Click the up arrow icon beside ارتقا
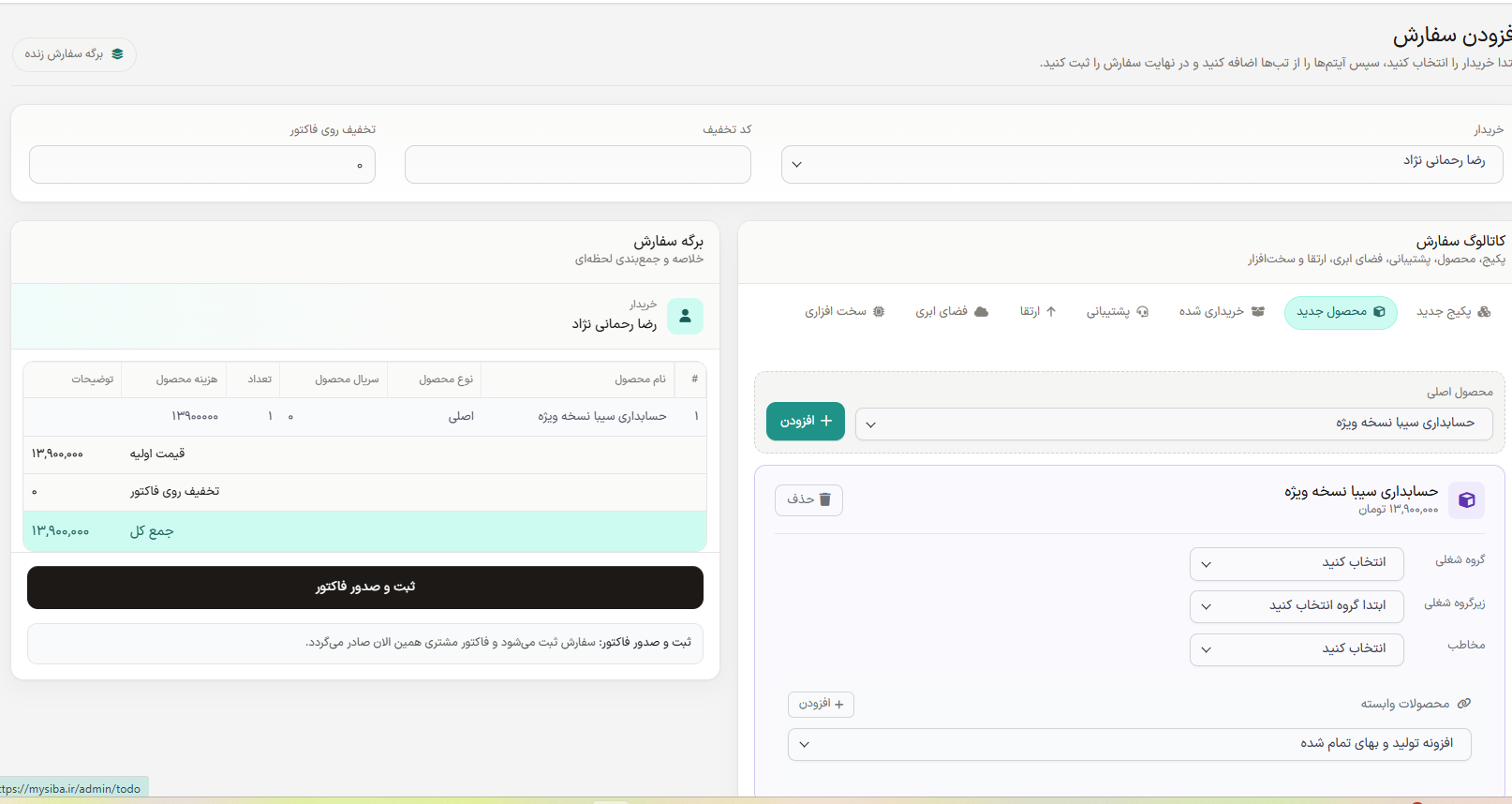Screen dimensions: 1512x804 (1051, 312)
